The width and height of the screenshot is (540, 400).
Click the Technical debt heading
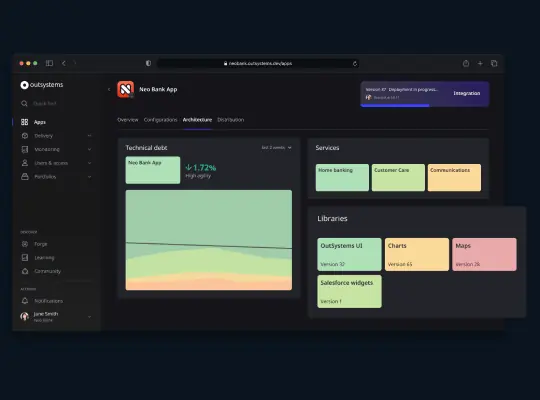[x=146, y=148]
